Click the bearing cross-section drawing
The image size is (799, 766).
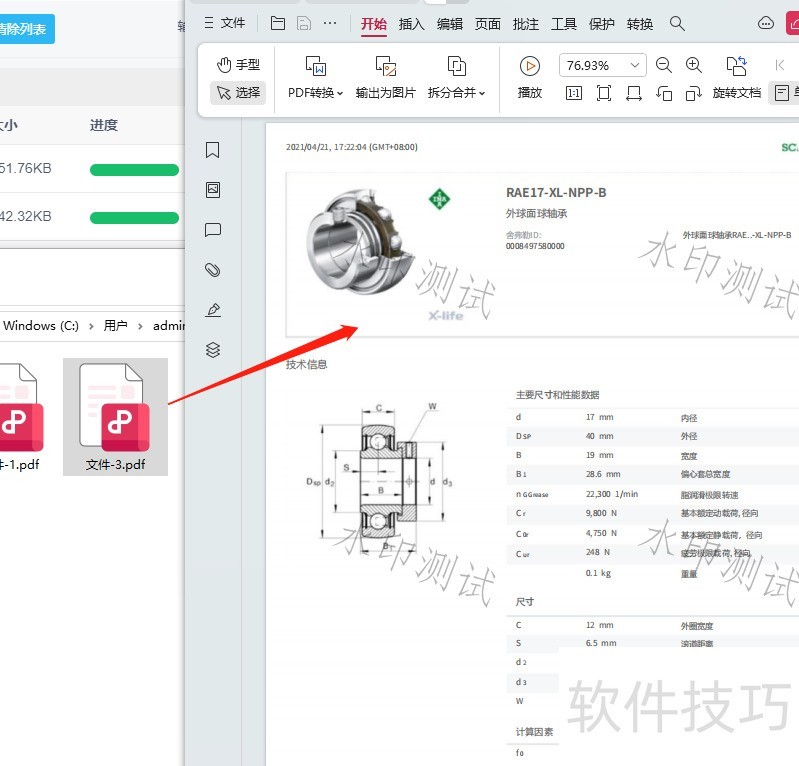click(x=381, y=478)
